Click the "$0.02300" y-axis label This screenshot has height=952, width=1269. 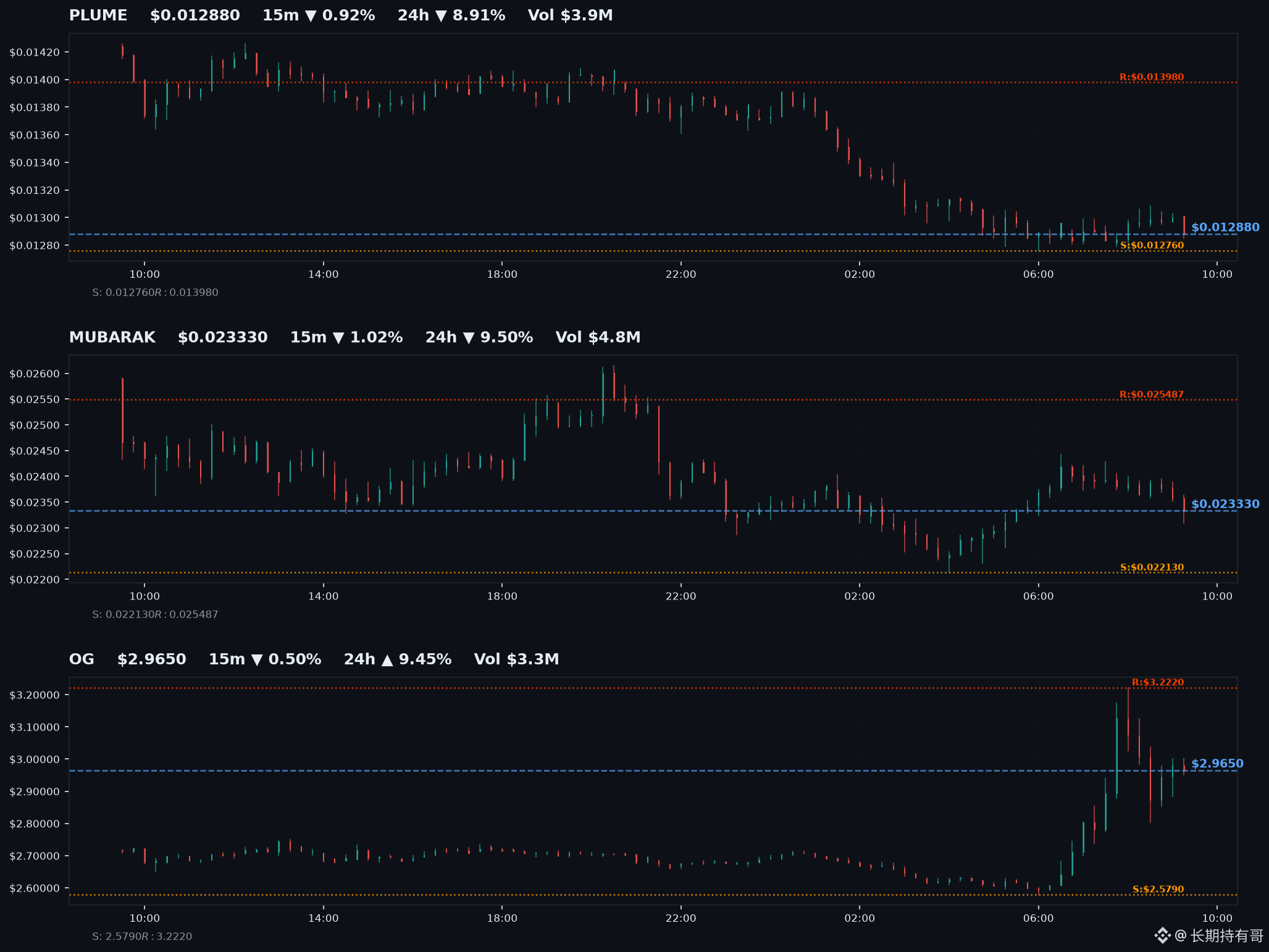pyautogui.click(x=35, y=528)
